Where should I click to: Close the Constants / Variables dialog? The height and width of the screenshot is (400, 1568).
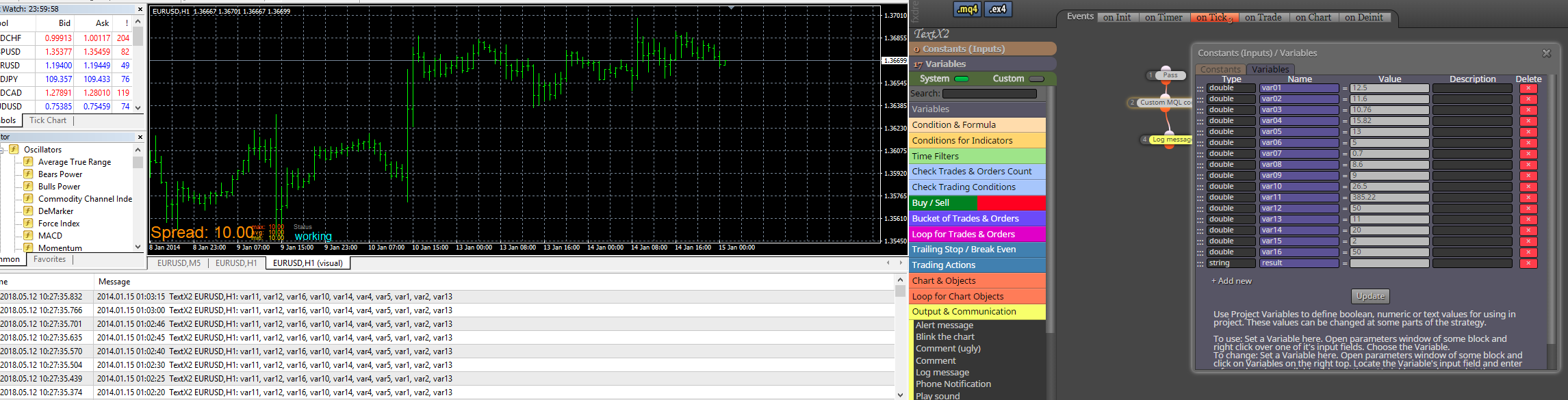pos(1546,53)
